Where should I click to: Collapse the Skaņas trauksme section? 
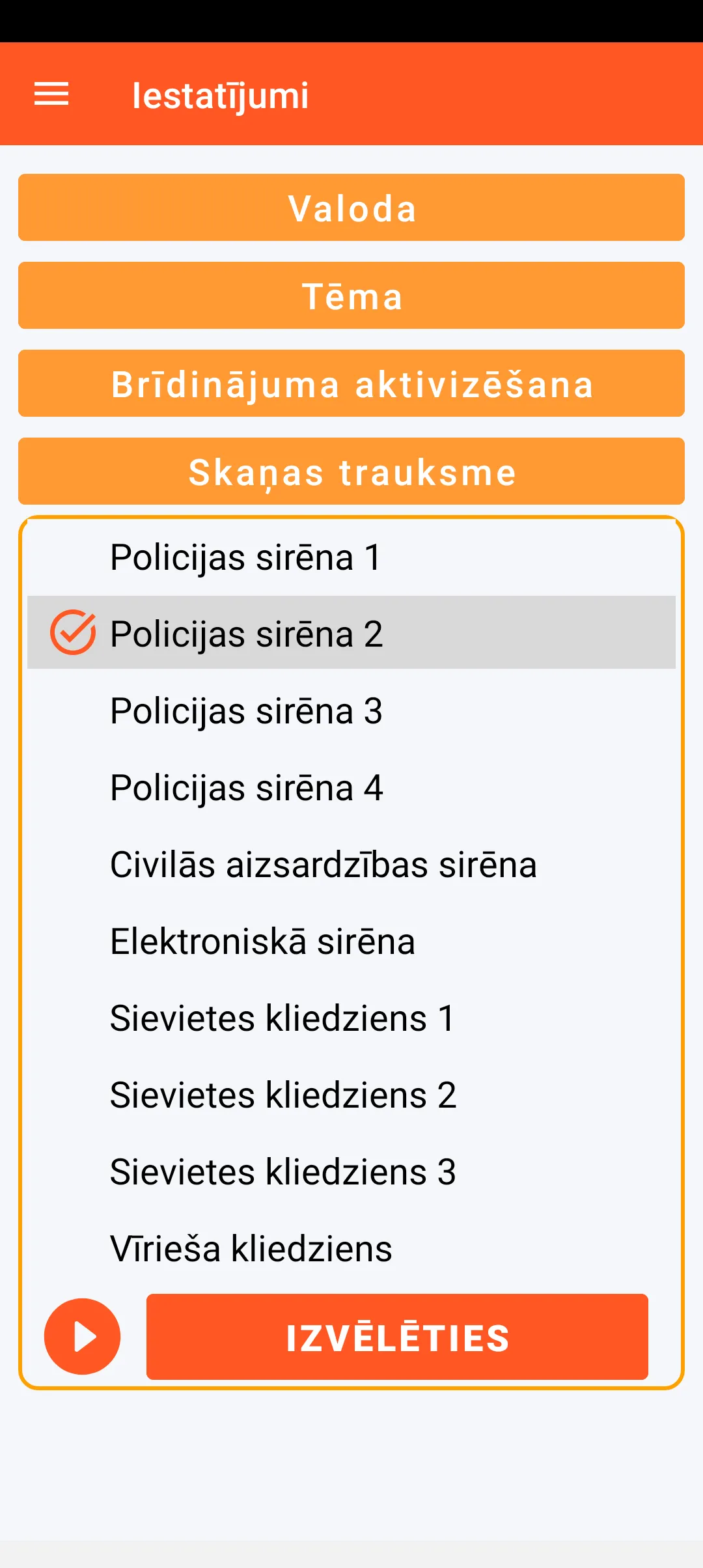tap(351, 471)
